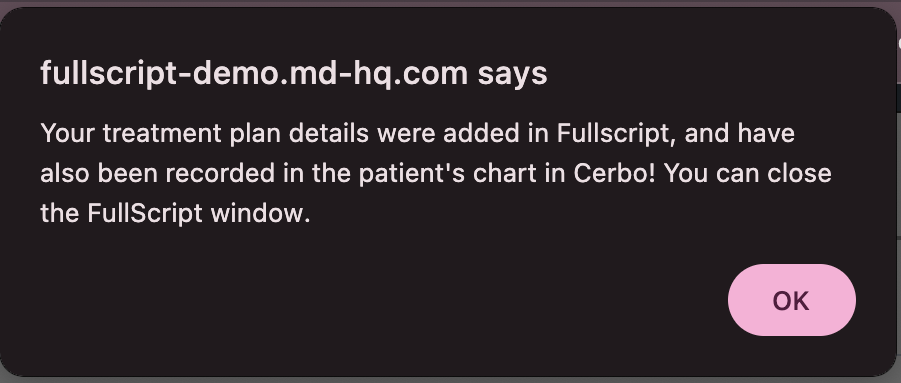901x383 pixels.
Task: Click "You can close" in the message
Action: tap(748, 173)
